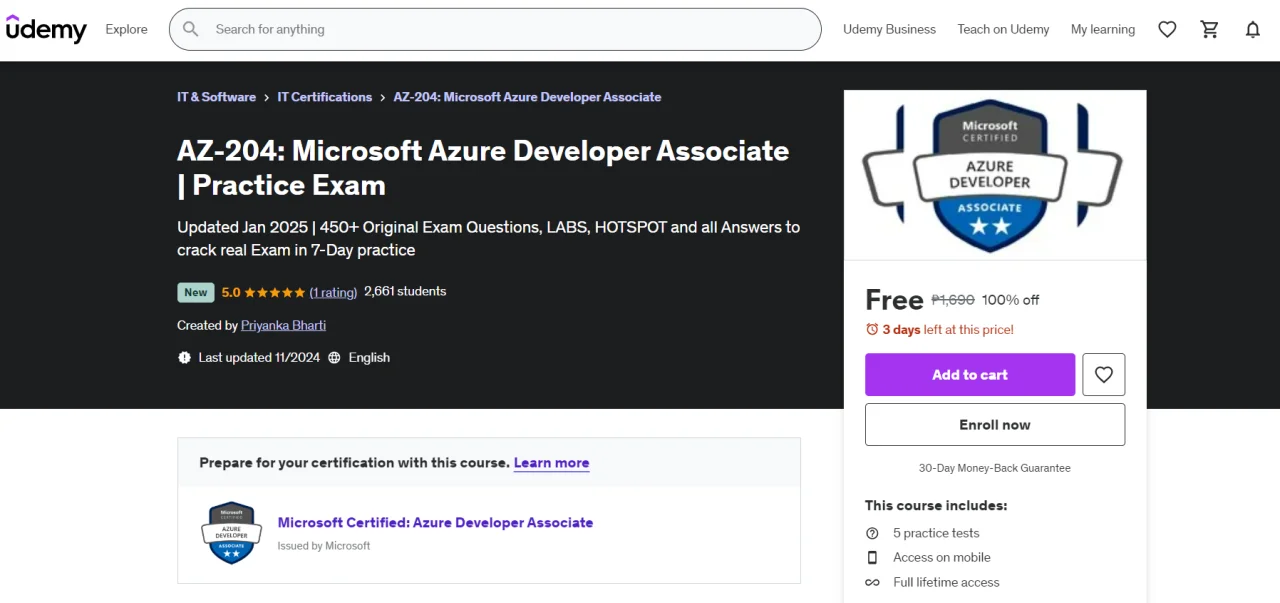Open the wishlist heart icon in header
This screenshot has height=603, width=1280.
1167,29
